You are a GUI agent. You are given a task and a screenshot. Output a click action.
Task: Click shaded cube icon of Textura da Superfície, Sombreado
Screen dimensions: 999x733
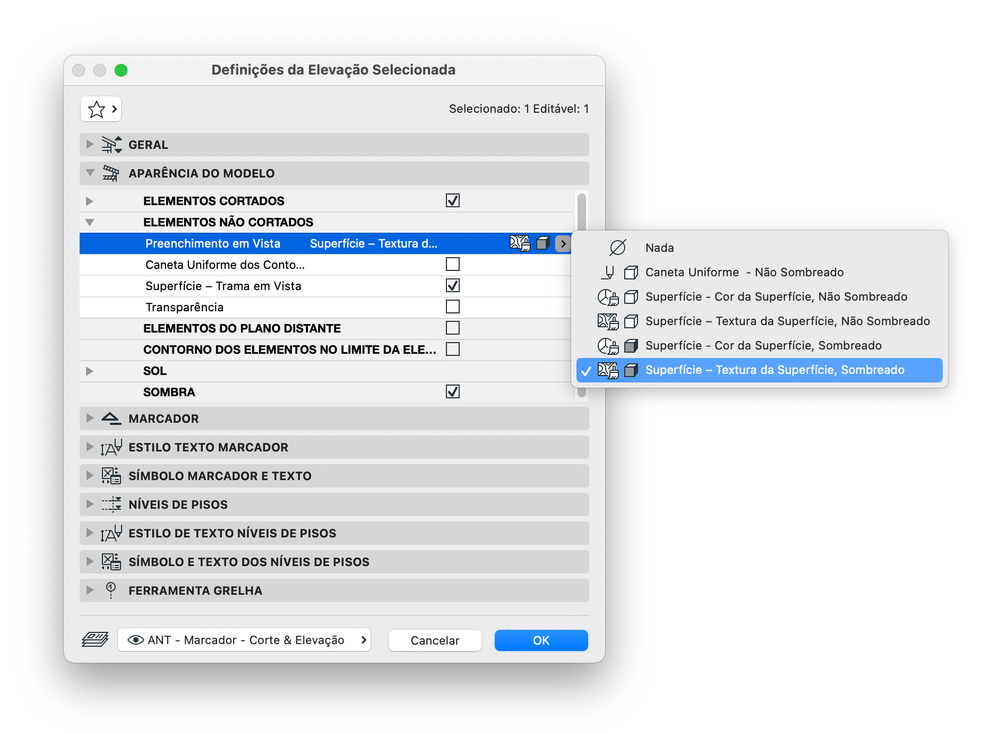point(631,370)
